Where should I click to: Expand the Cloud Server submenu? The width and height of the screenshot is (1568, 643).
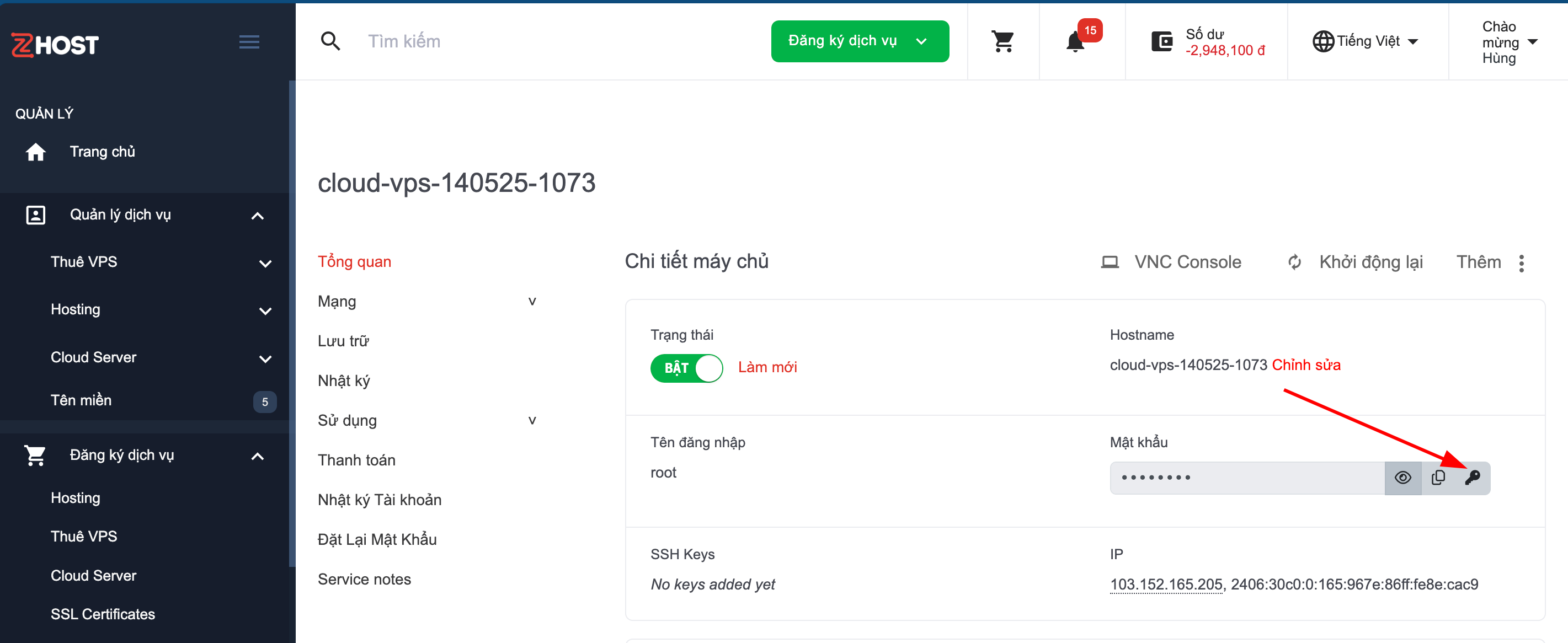point(265,359)
